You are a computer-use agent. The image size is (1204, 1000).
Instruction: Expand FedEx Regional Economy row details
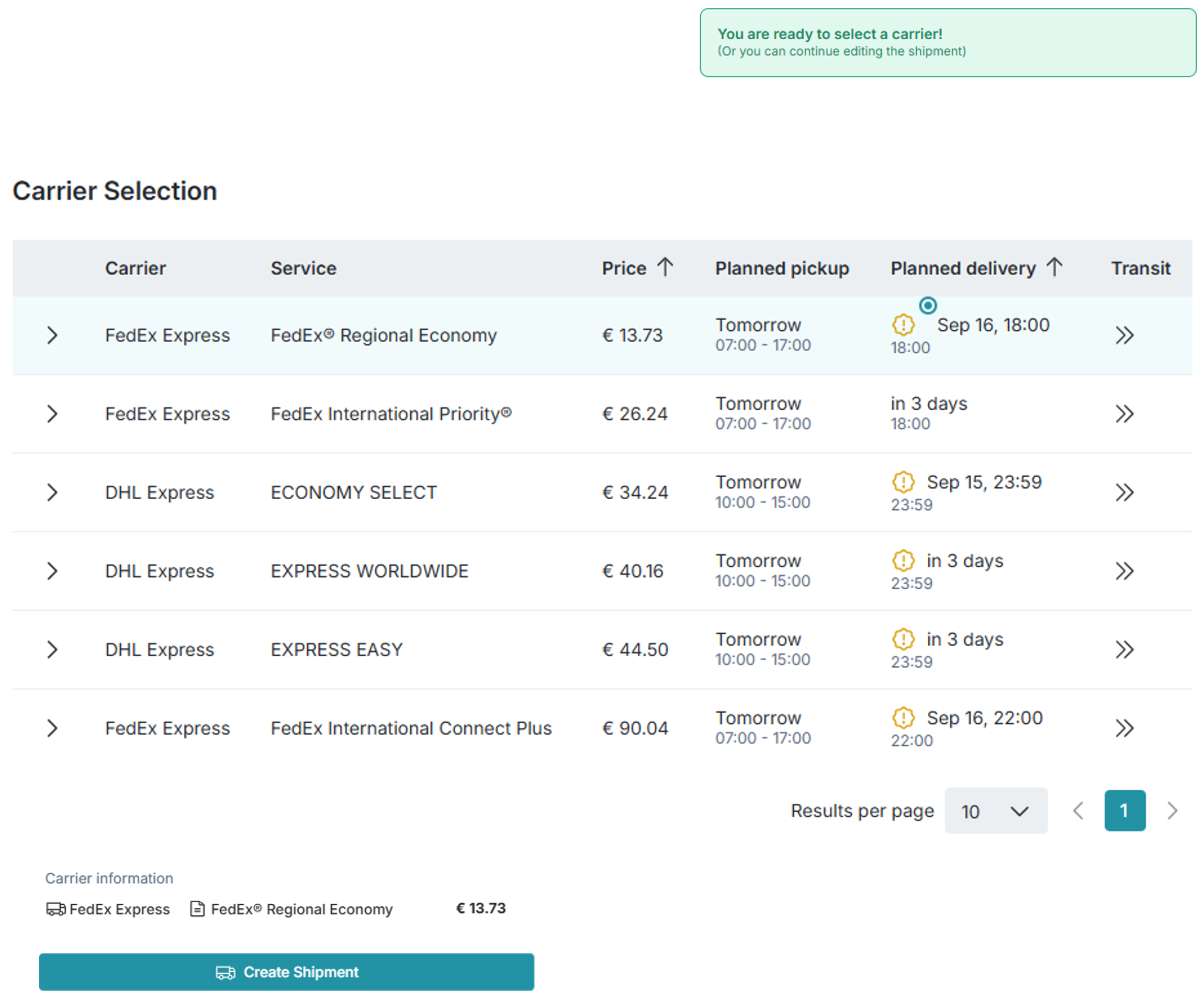pos(52,335)
